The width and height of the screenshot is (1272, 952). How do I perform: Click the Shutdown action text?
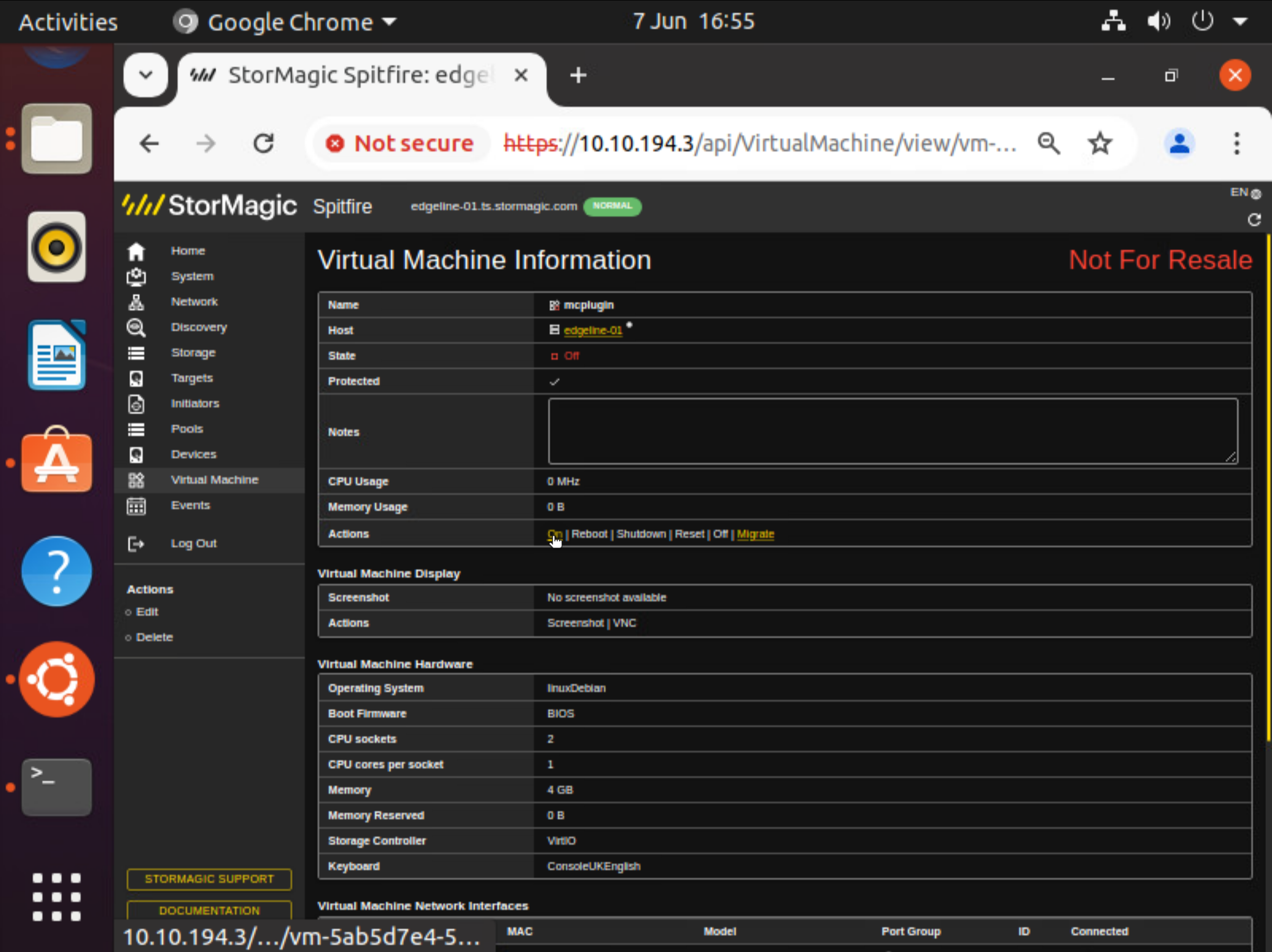click(641, 534)
